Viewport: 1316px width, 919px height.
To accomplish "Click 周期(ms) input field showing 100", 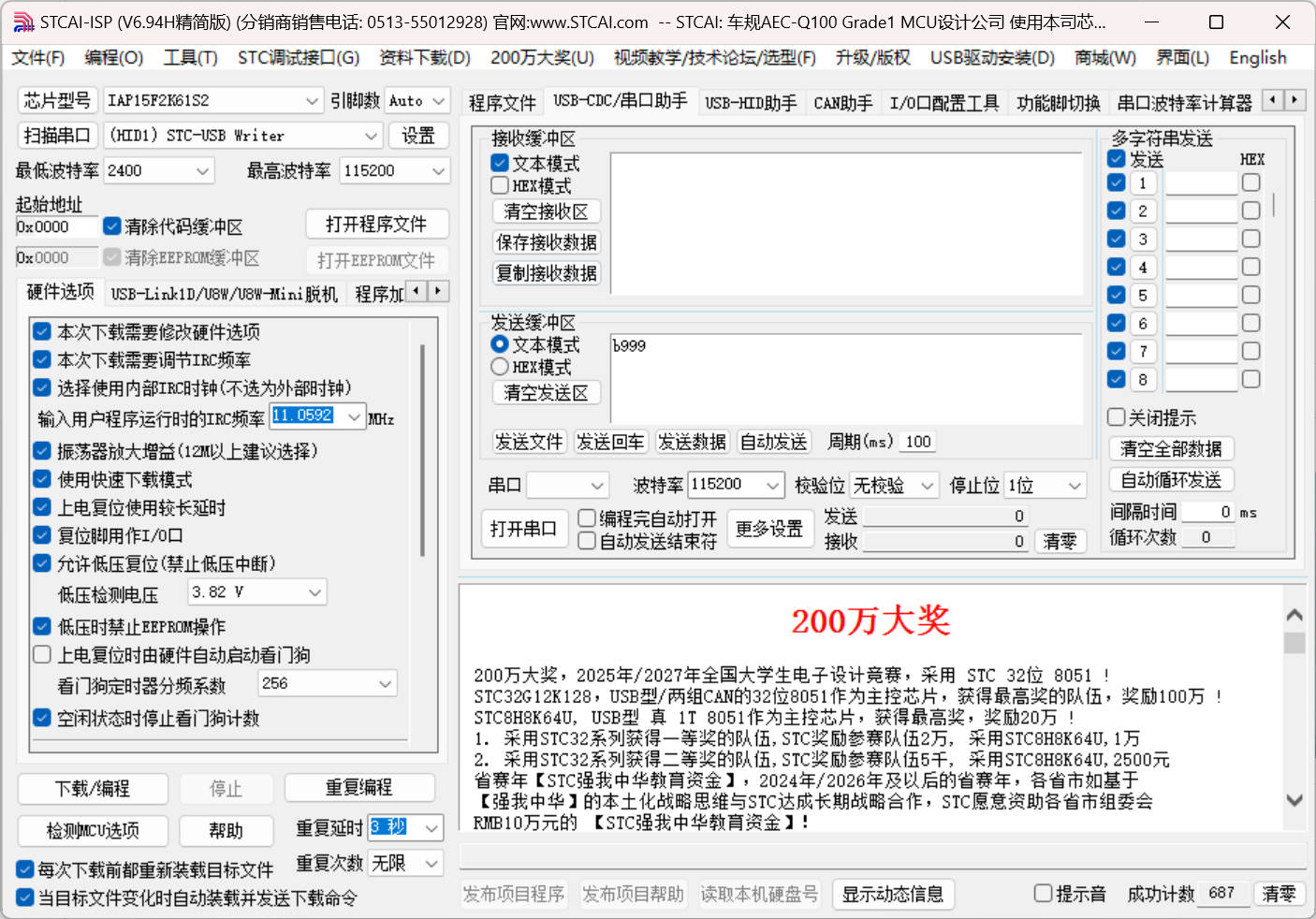I will click(918, 442).
